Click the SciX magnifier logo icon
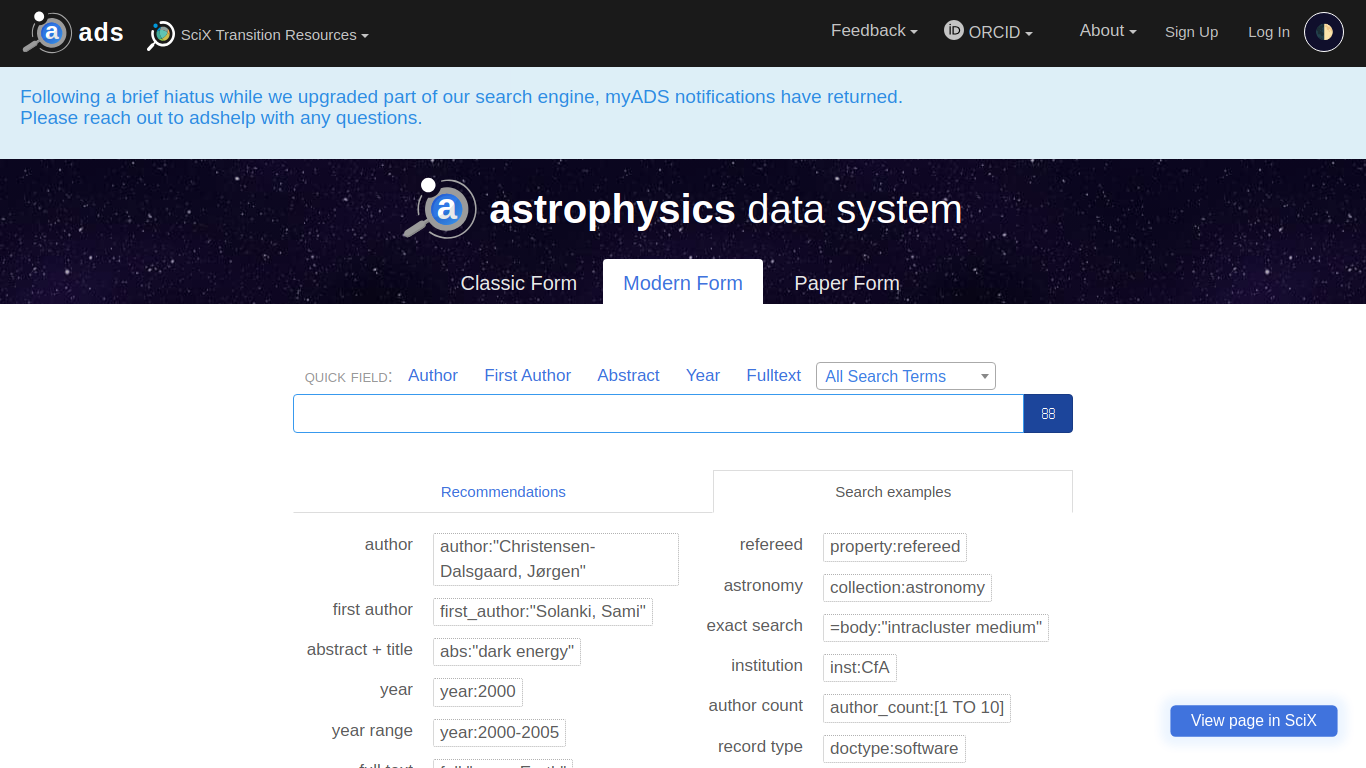 161,35
